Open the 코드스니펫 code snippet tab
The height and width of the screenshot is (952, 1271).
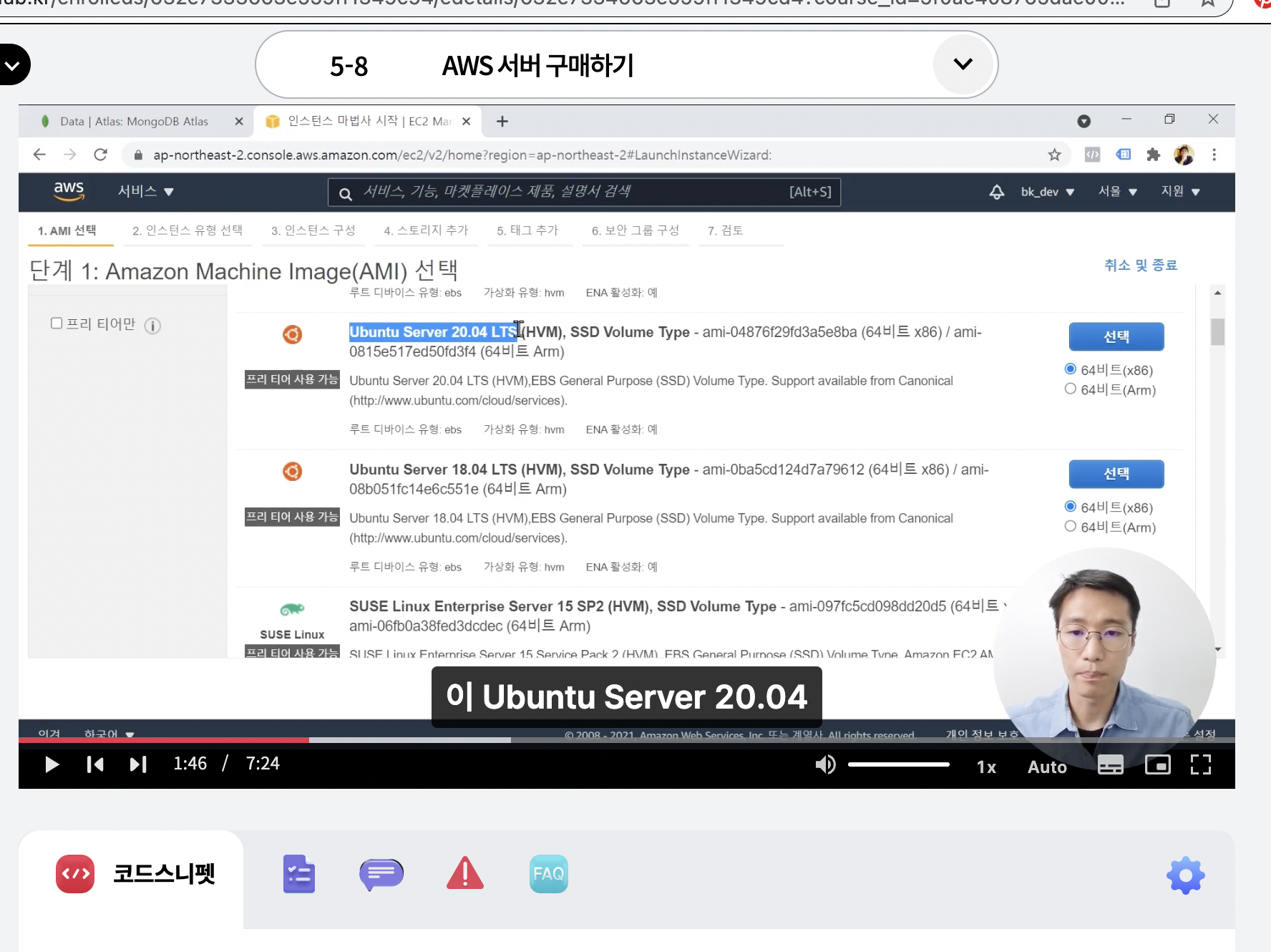[135, 873]
